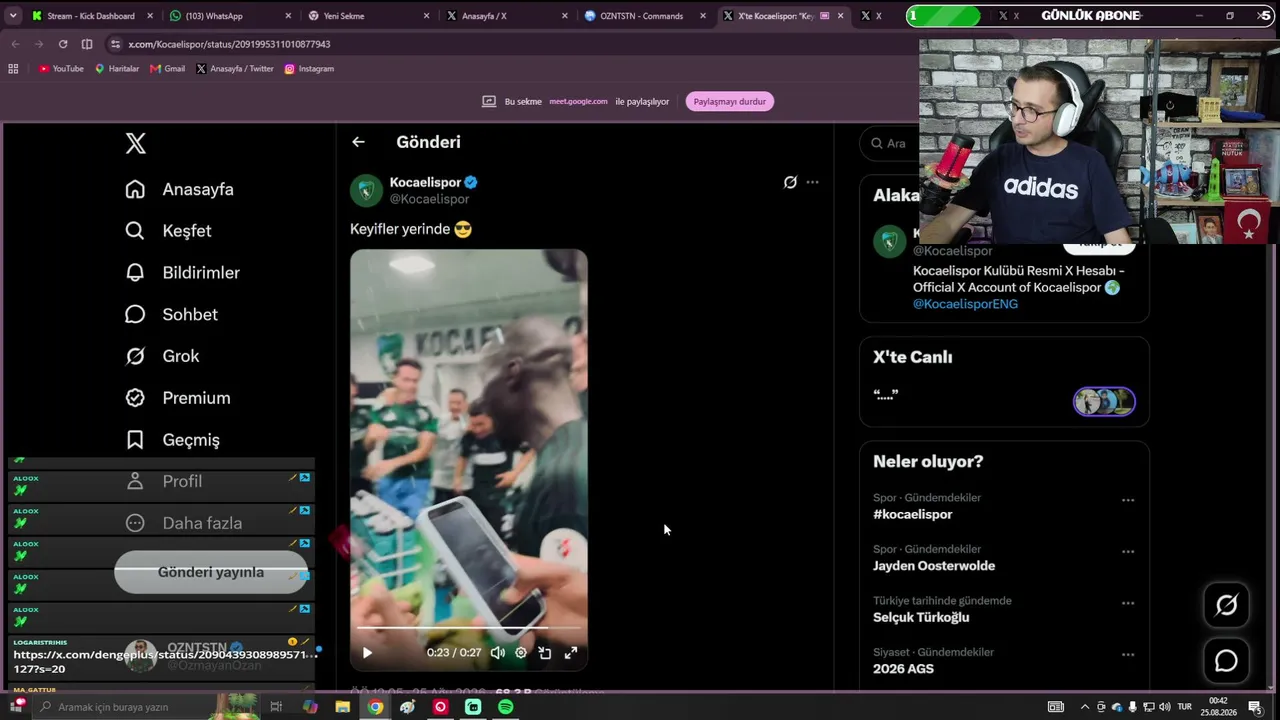Open the Jayden Oosterwolde trending topic
Viewport: 1280px width, 720px height.
click(x=934, y=566)
